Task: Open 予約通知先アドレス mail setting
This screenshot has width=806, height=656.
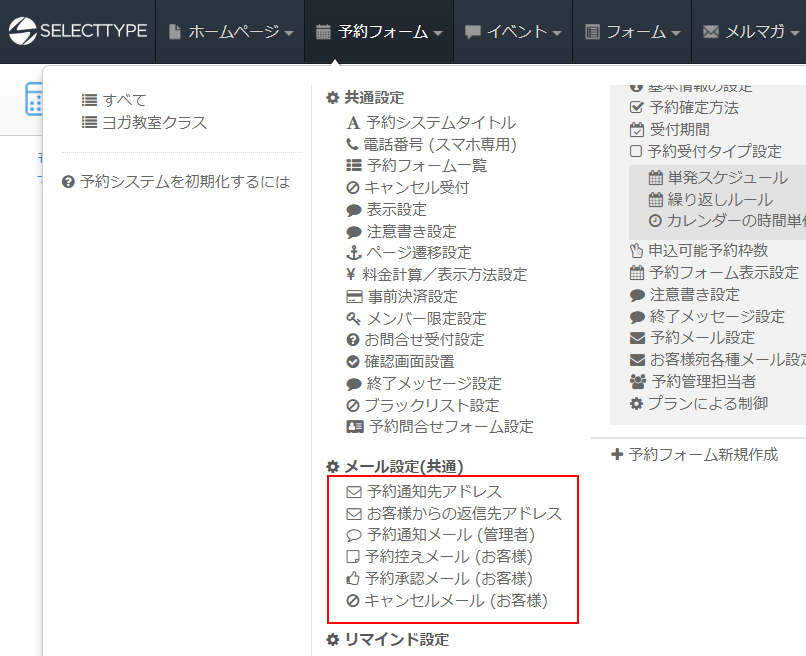Action: (434, 492)
